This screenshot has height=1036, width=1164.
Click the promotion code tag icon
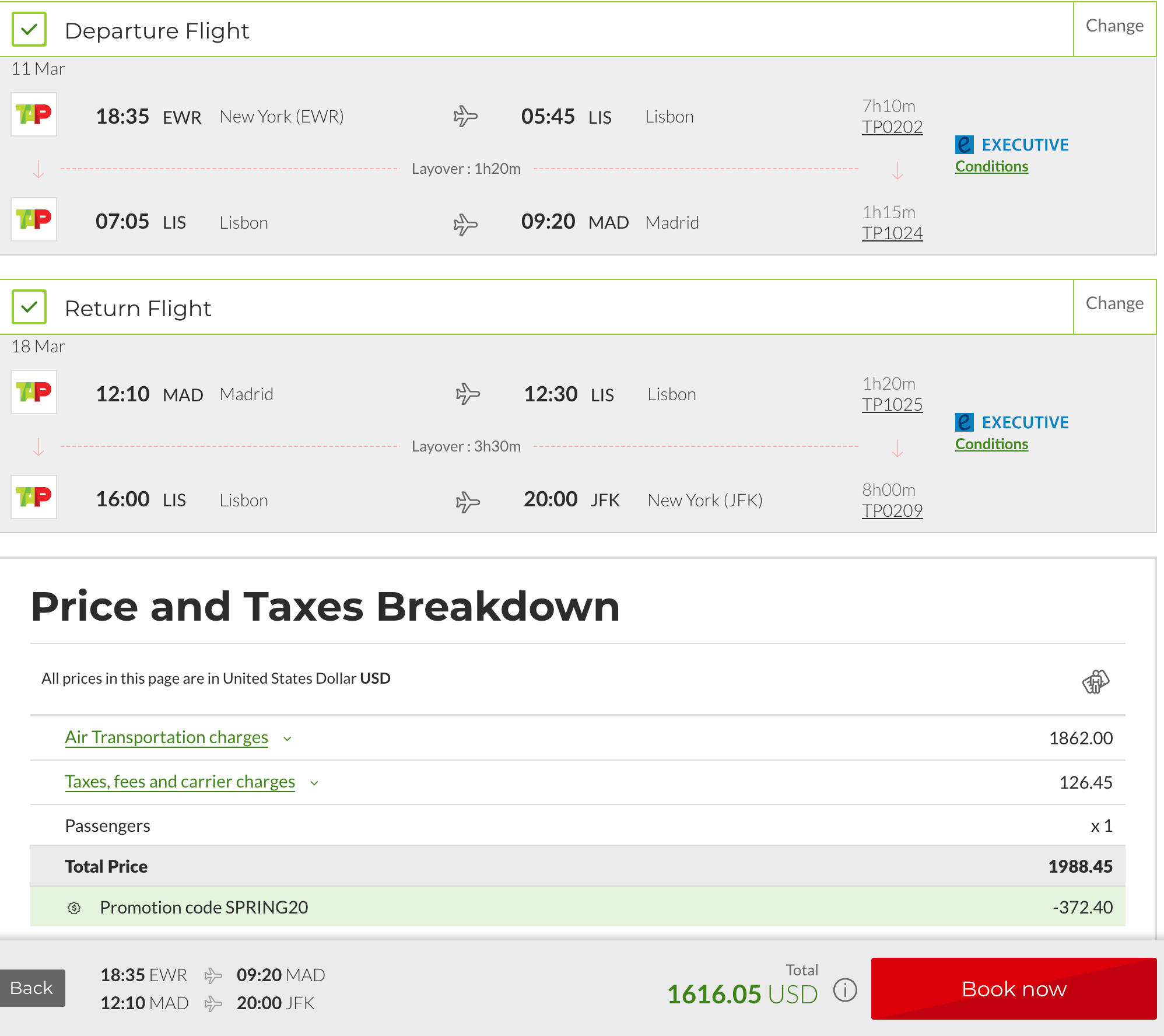click(74, 908)
